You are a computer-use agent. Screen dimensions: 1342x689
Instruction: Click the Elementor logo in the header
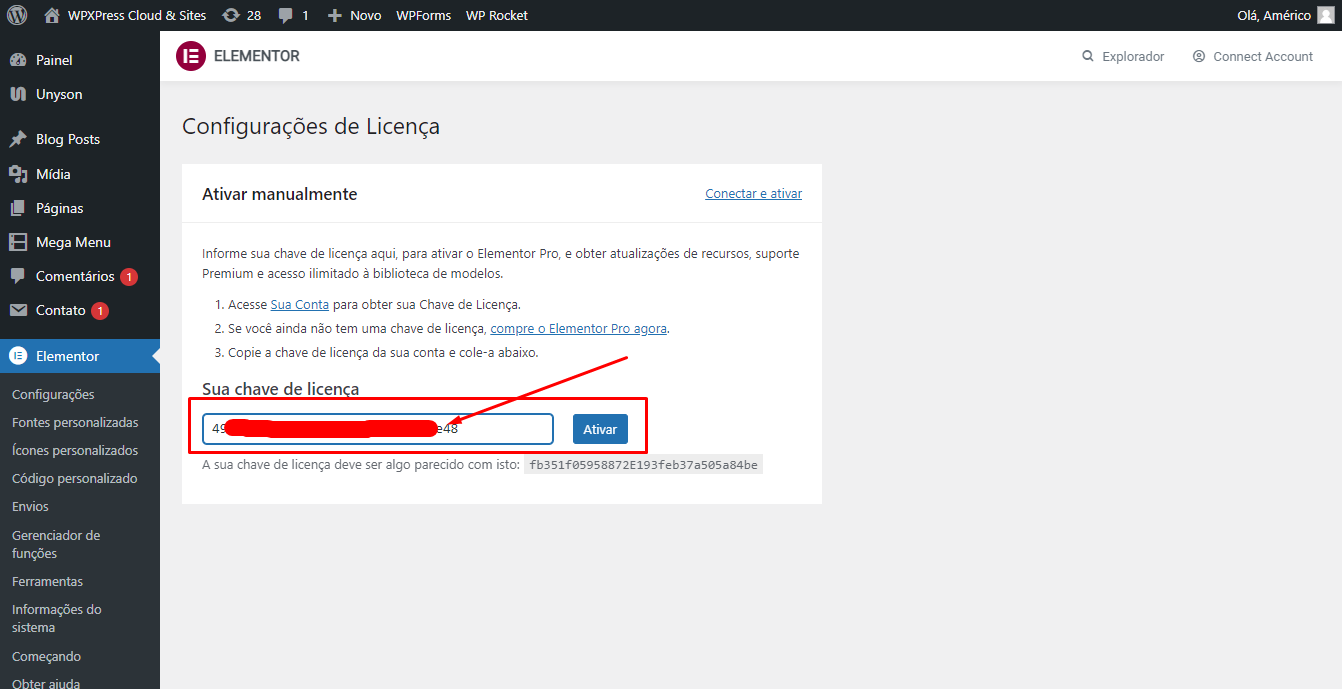[x=190, y=56]
